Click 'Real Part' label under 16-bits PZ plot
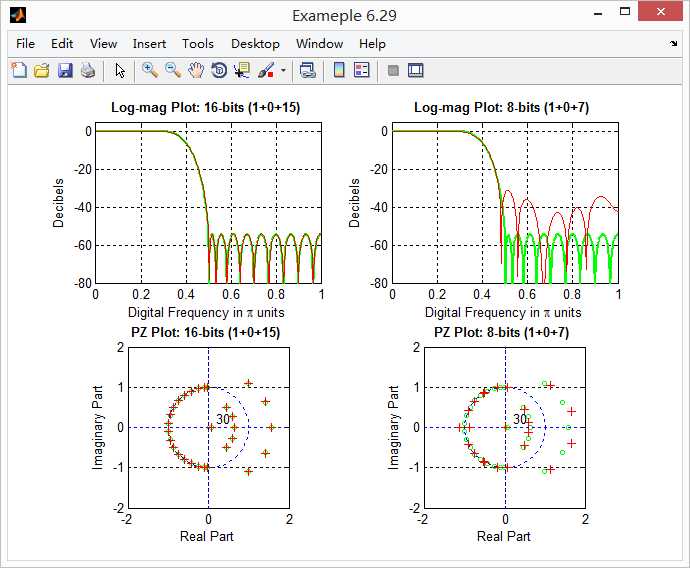Viewport: 690px width, 568px height. [207, 536]
